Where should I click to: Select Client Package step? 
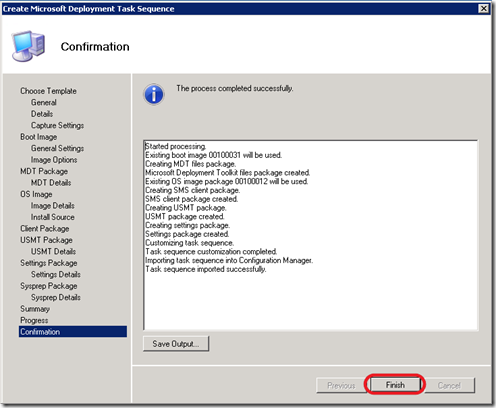45,229
